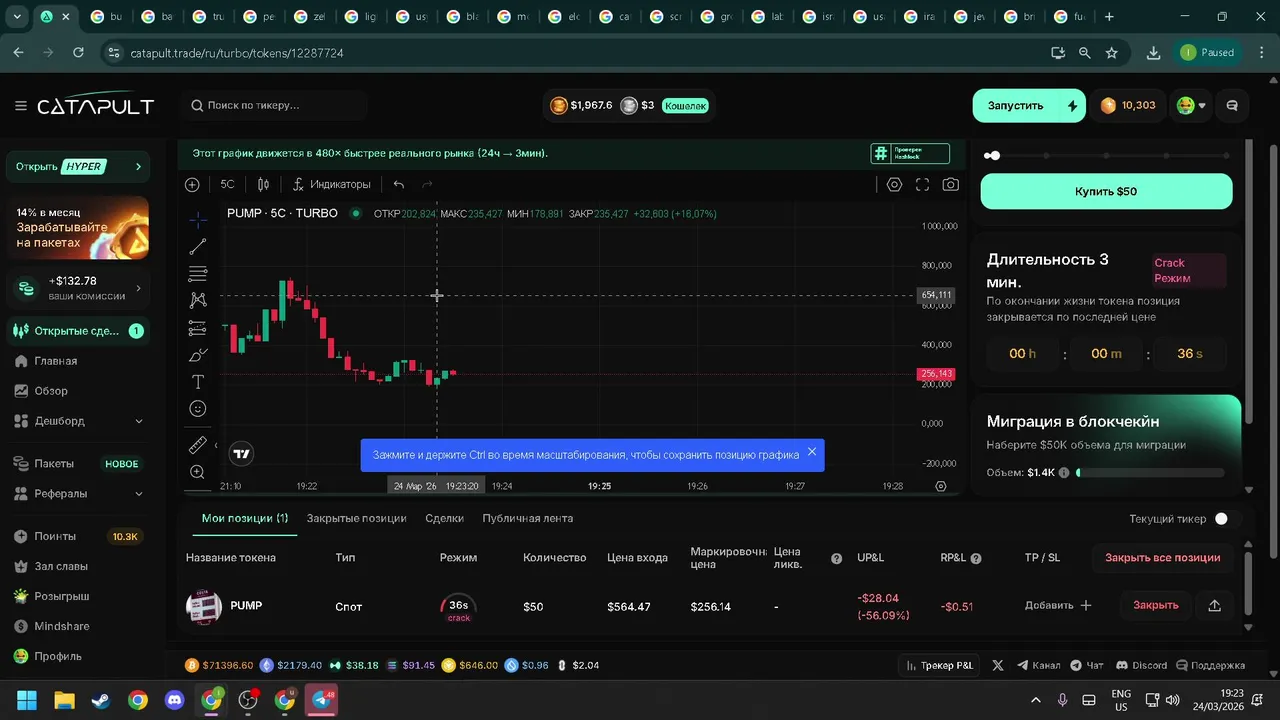Click the Кошелек wallet button
The image size is (1280, 720).
pyautogui.click(x=685, y=105)
